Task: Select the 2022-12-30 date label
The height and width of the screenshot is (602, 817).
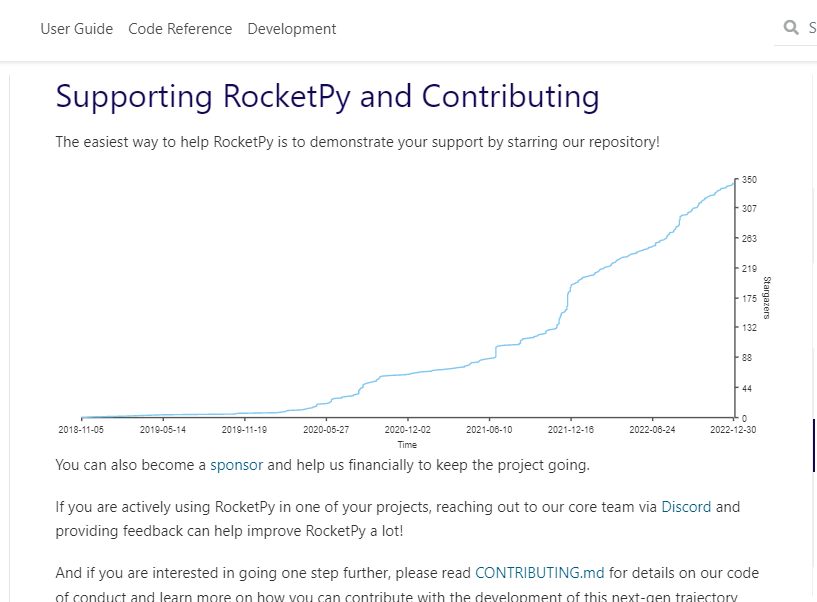Action: [731, 429]
